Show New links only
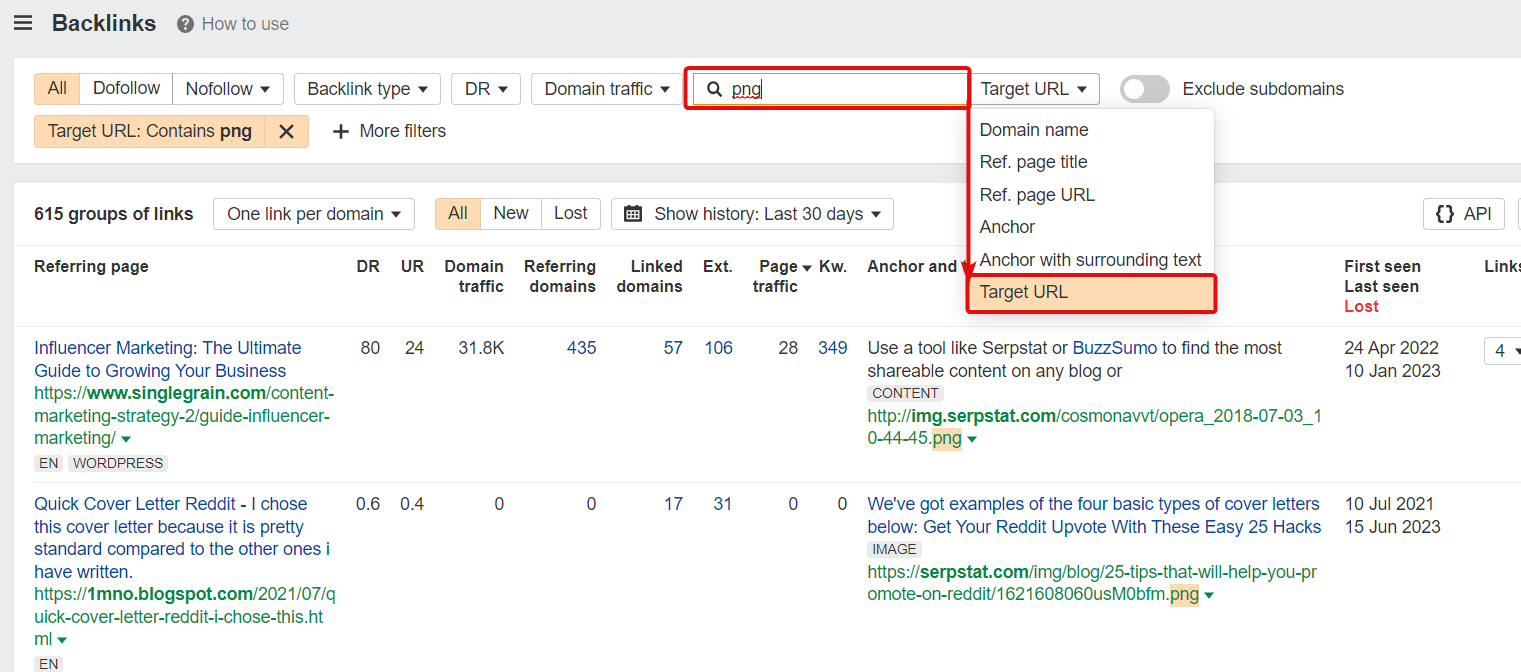Viewport: 1521px width, 672px height. point(511,213)
